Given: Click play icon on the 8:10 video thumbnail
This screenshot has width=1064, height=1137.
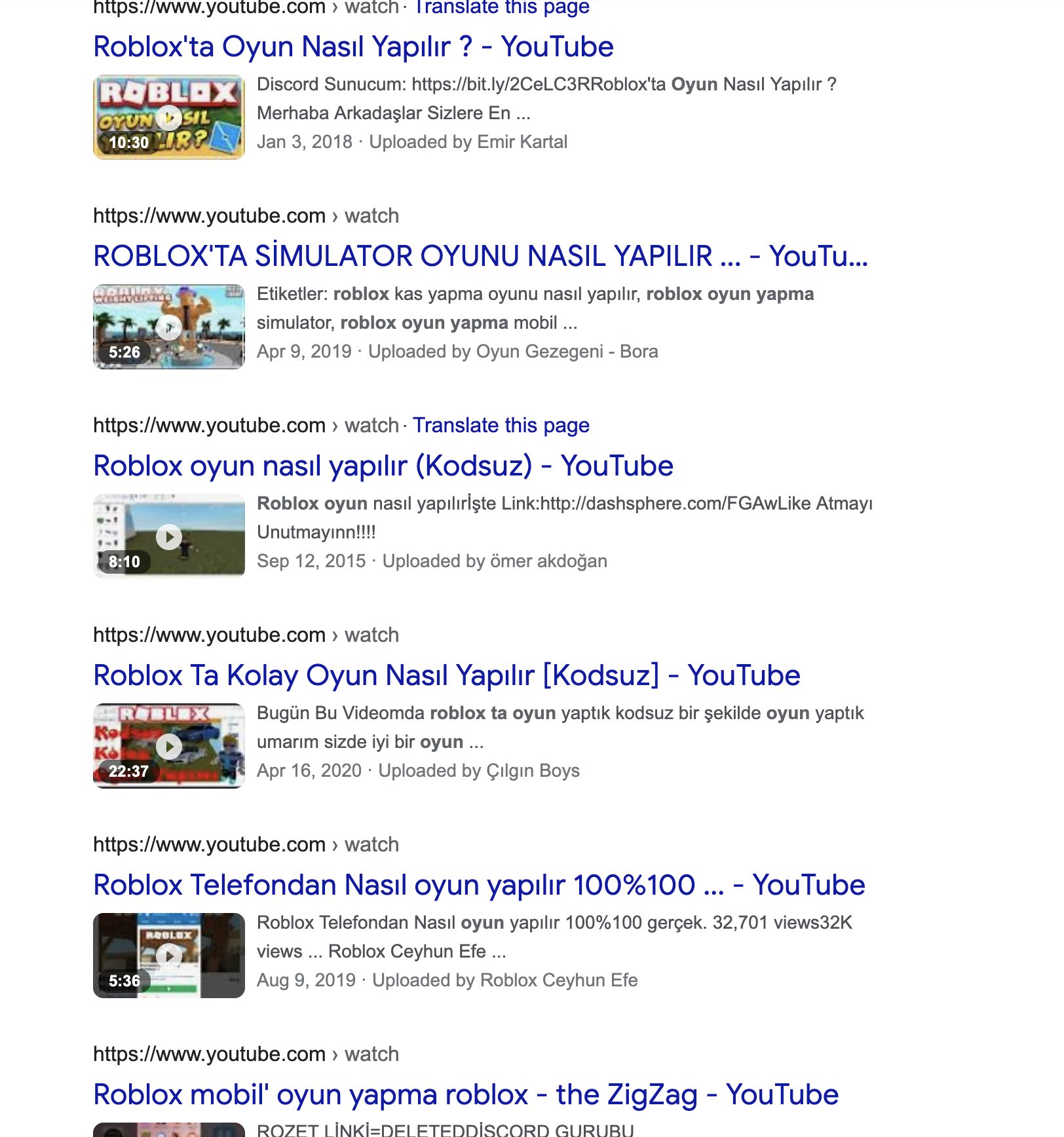Looking at the screenshot, I should (169, 536).
